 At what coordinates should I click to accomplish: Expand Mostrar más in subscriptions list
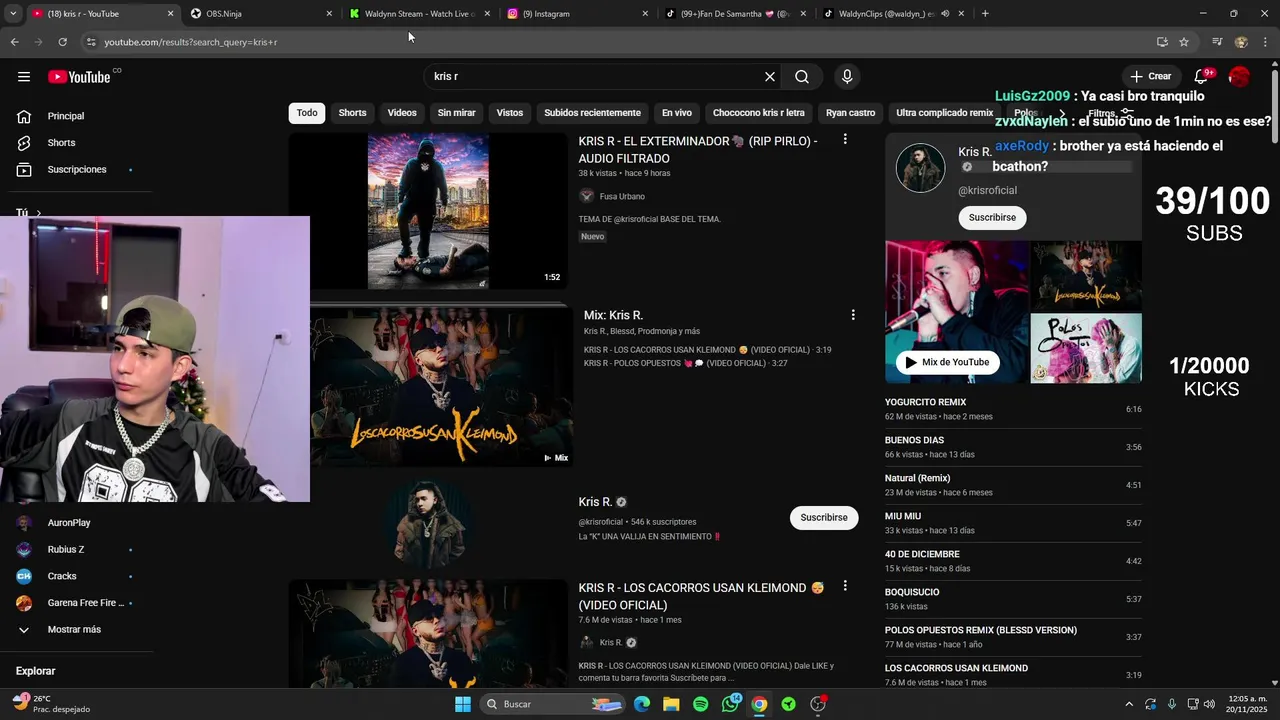tap(76, 630)
